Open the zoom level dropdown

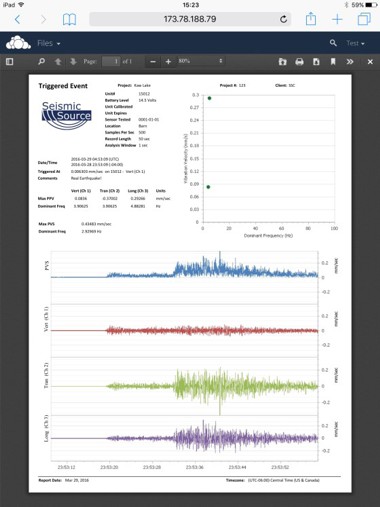(200, 61)
